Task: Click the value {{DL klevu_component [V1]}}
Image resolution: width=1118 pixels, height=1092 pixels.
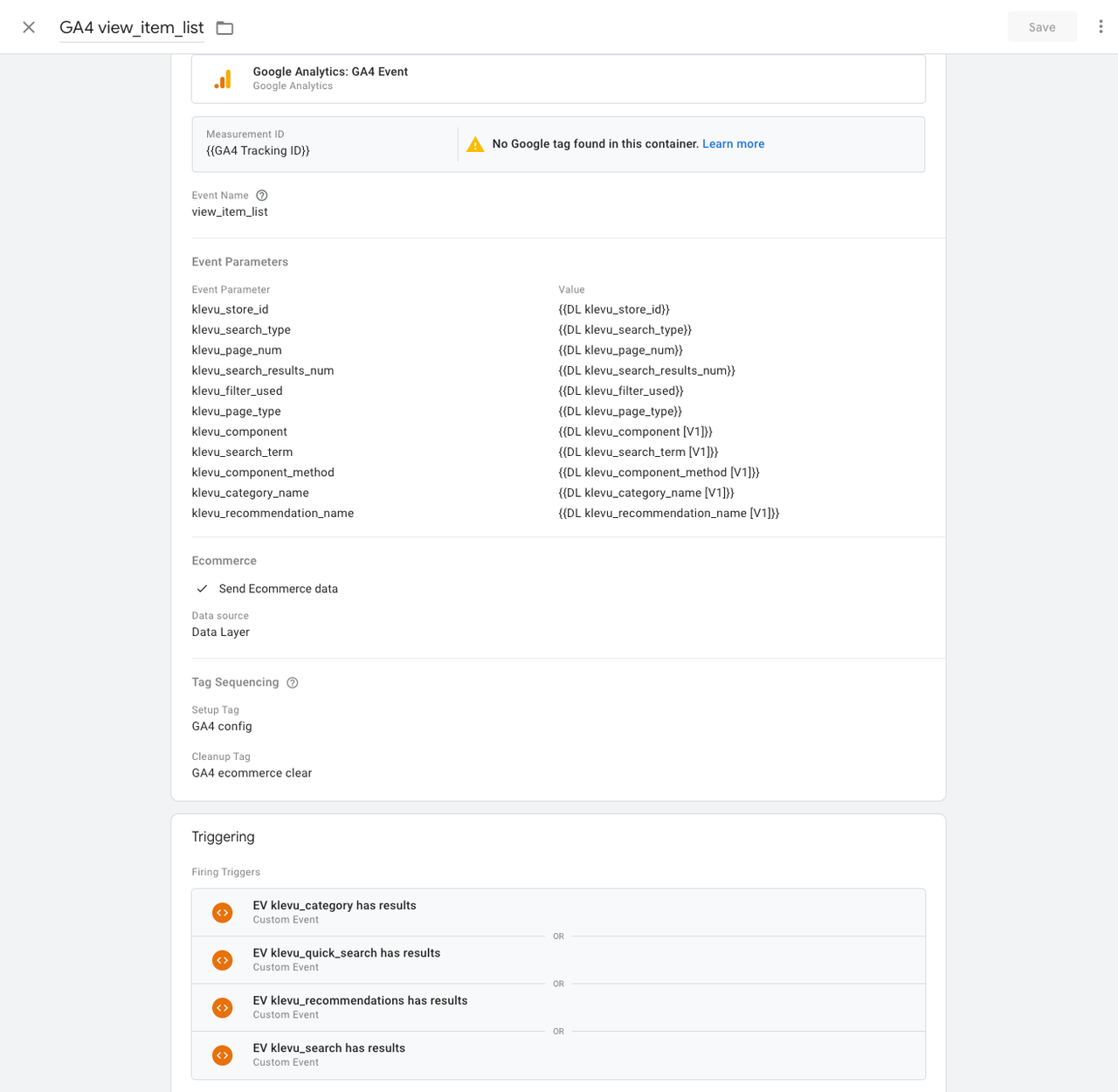Action: (636, 432)
